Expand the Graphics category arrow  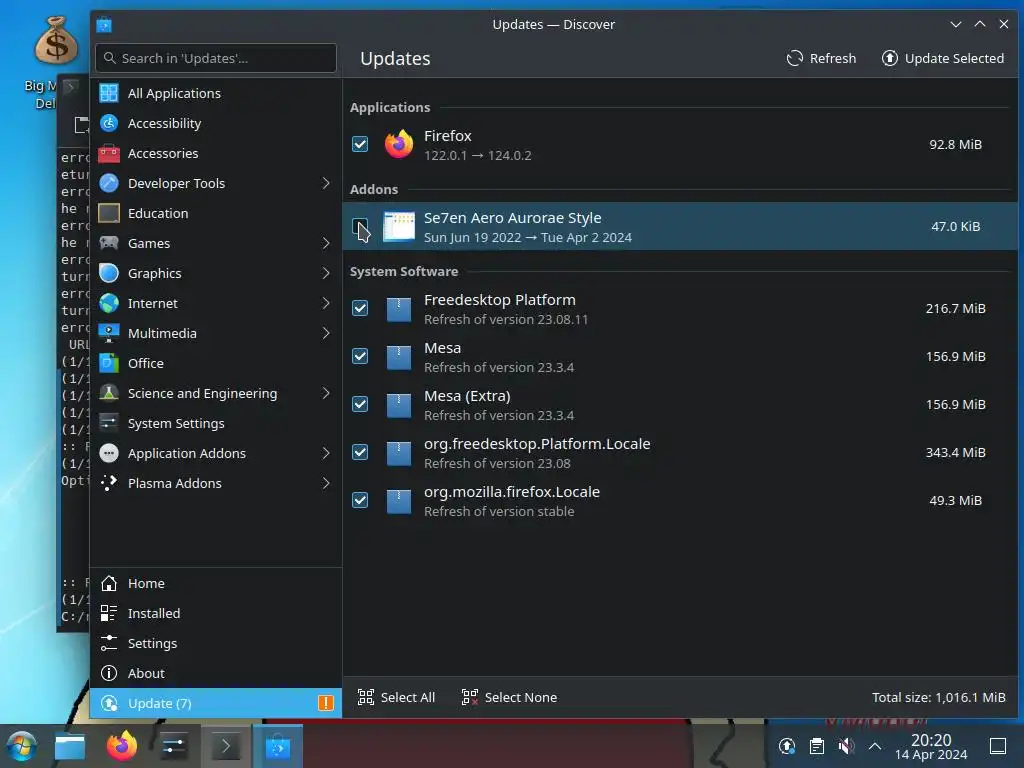326,273
